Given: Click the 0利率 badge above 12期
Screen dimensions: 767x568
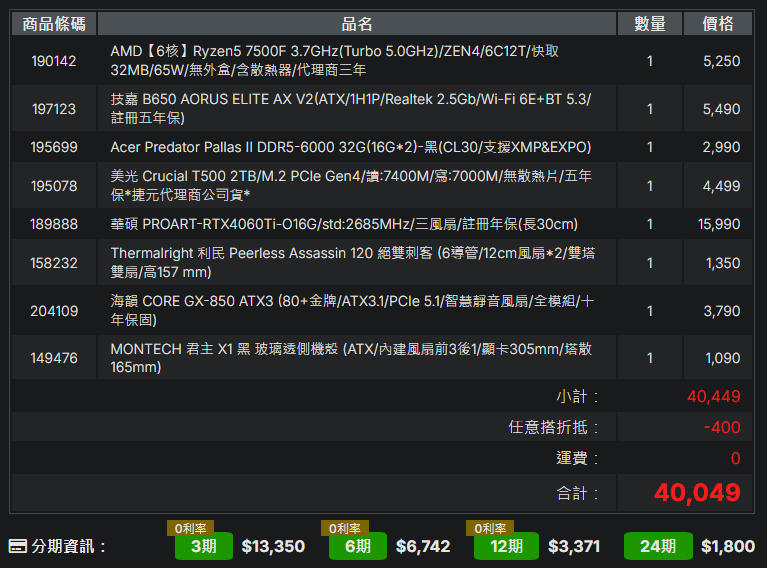Looking at the screenshot, I should pos(490,528).
